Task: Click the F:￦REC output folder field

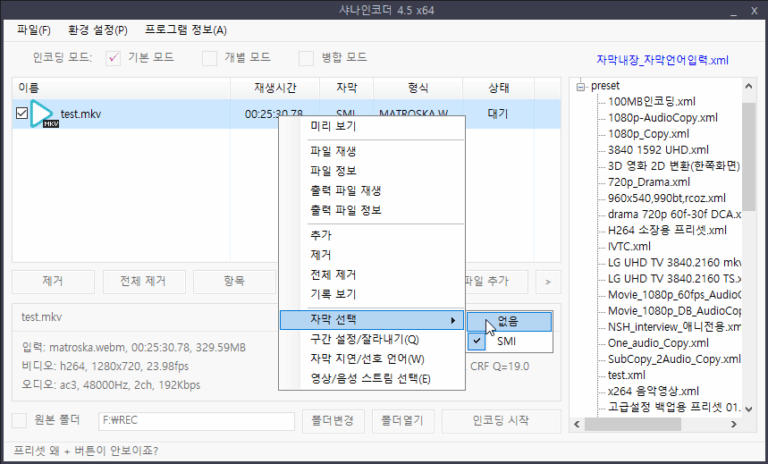Action: [196, 421]
